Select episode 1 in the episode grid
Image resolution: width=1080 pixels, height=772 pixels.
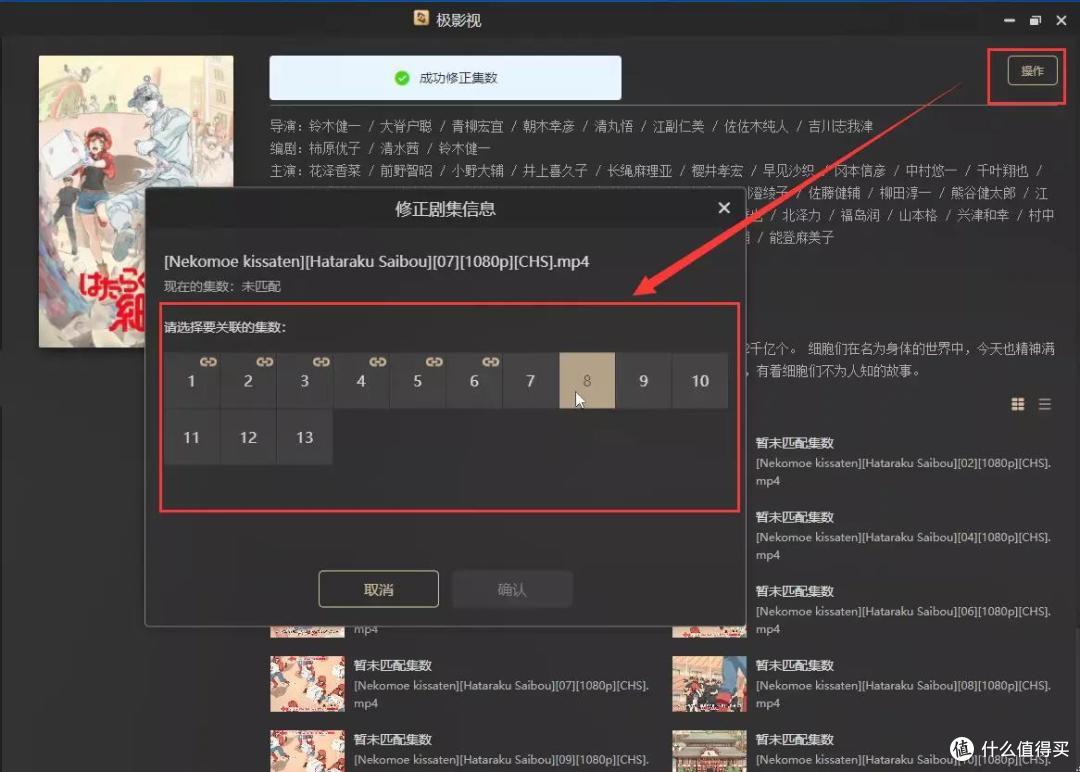[x=192, y=381]
